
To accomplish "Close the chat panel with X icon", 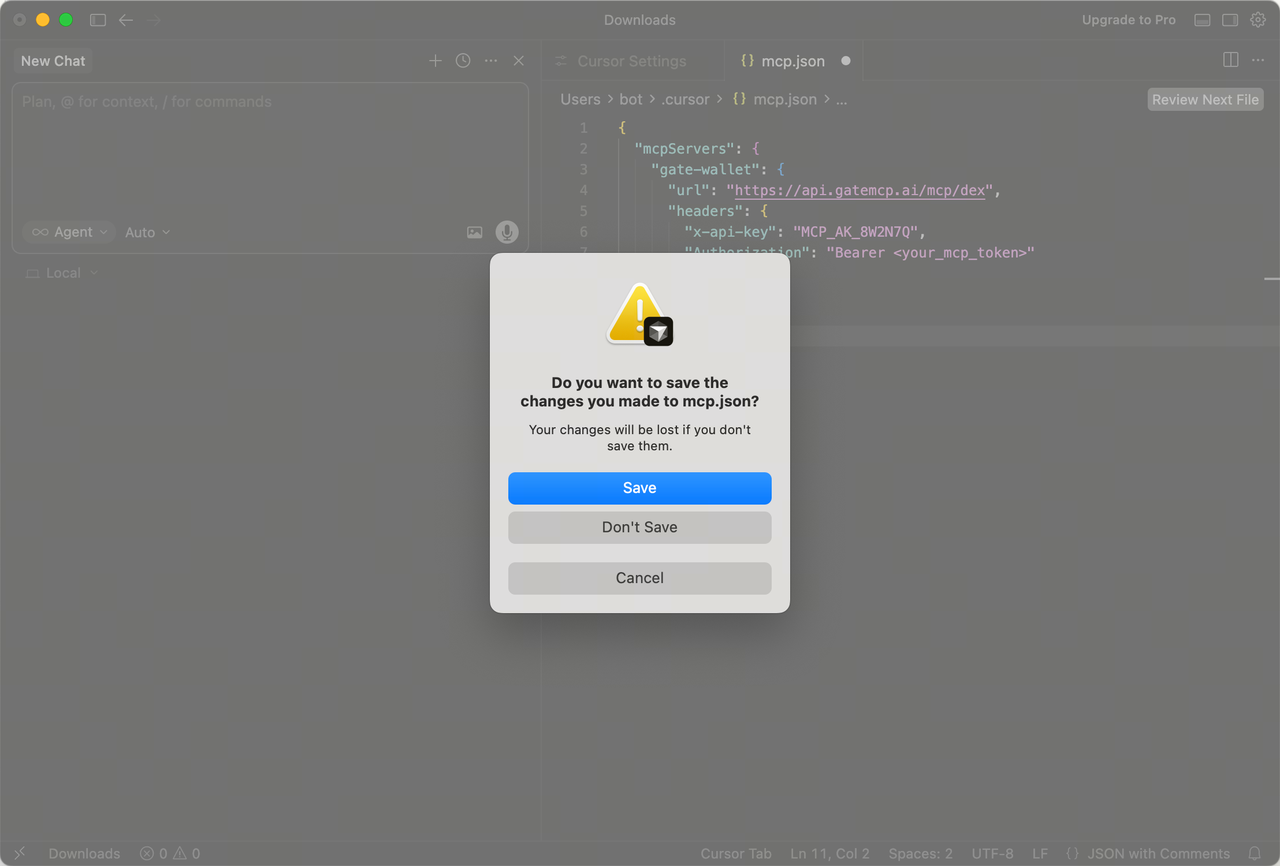I will tap(519, 61).
